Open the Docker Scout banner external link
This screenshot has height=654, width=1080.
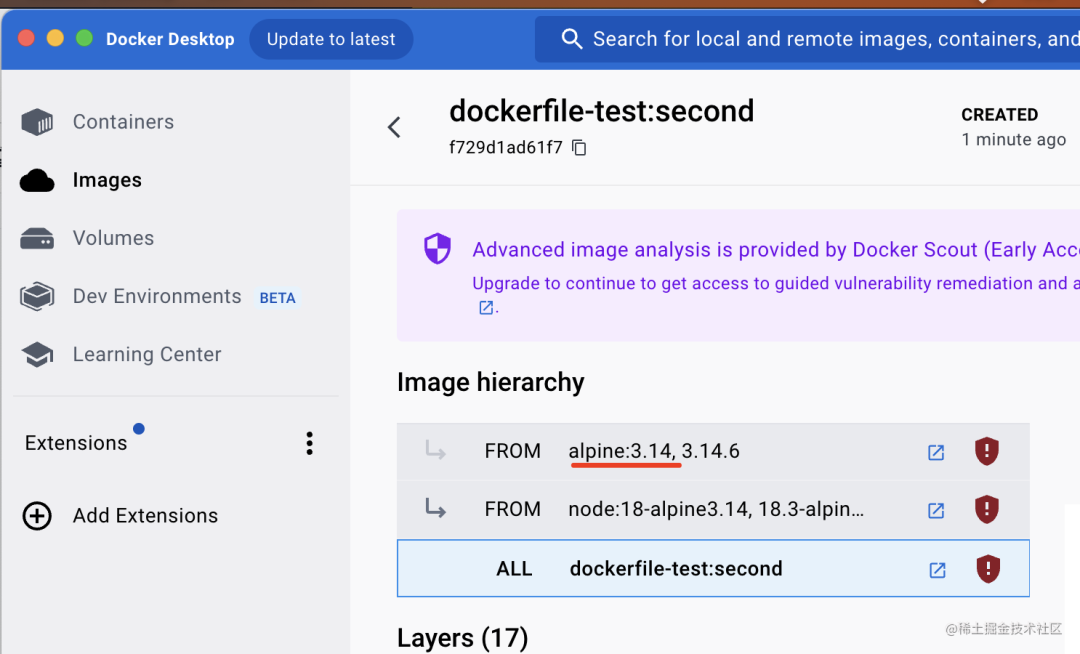486,308
